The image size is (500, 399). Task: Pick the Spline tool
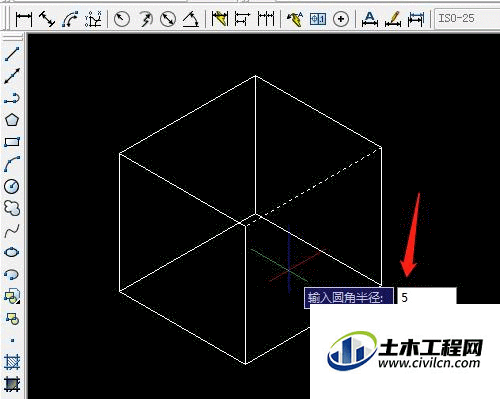(12, 230)
